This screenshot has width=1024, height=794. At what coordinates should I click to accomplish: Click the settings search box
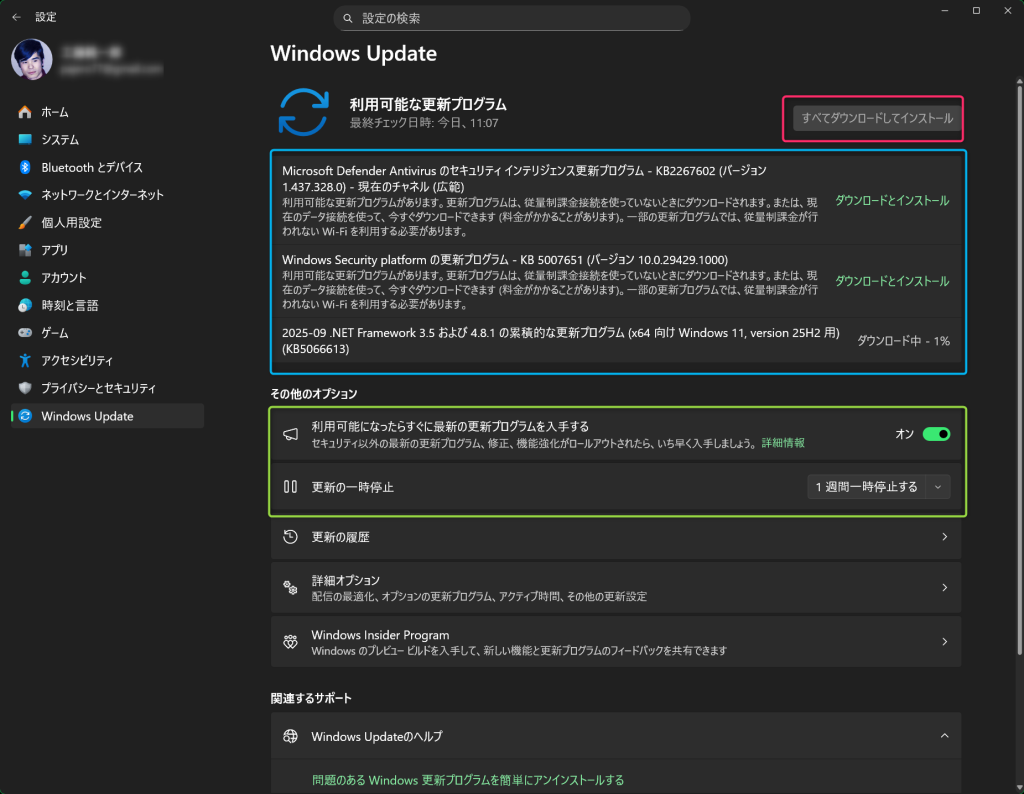click(511, 18)
